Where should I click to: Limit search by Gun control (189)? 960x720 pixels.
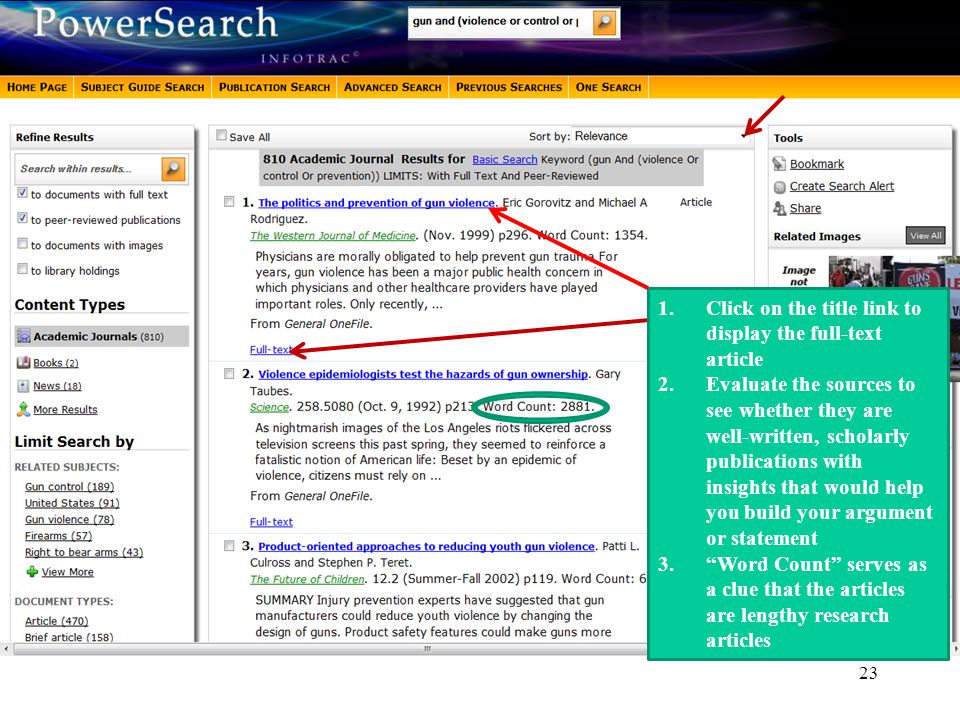coord(69,487)
